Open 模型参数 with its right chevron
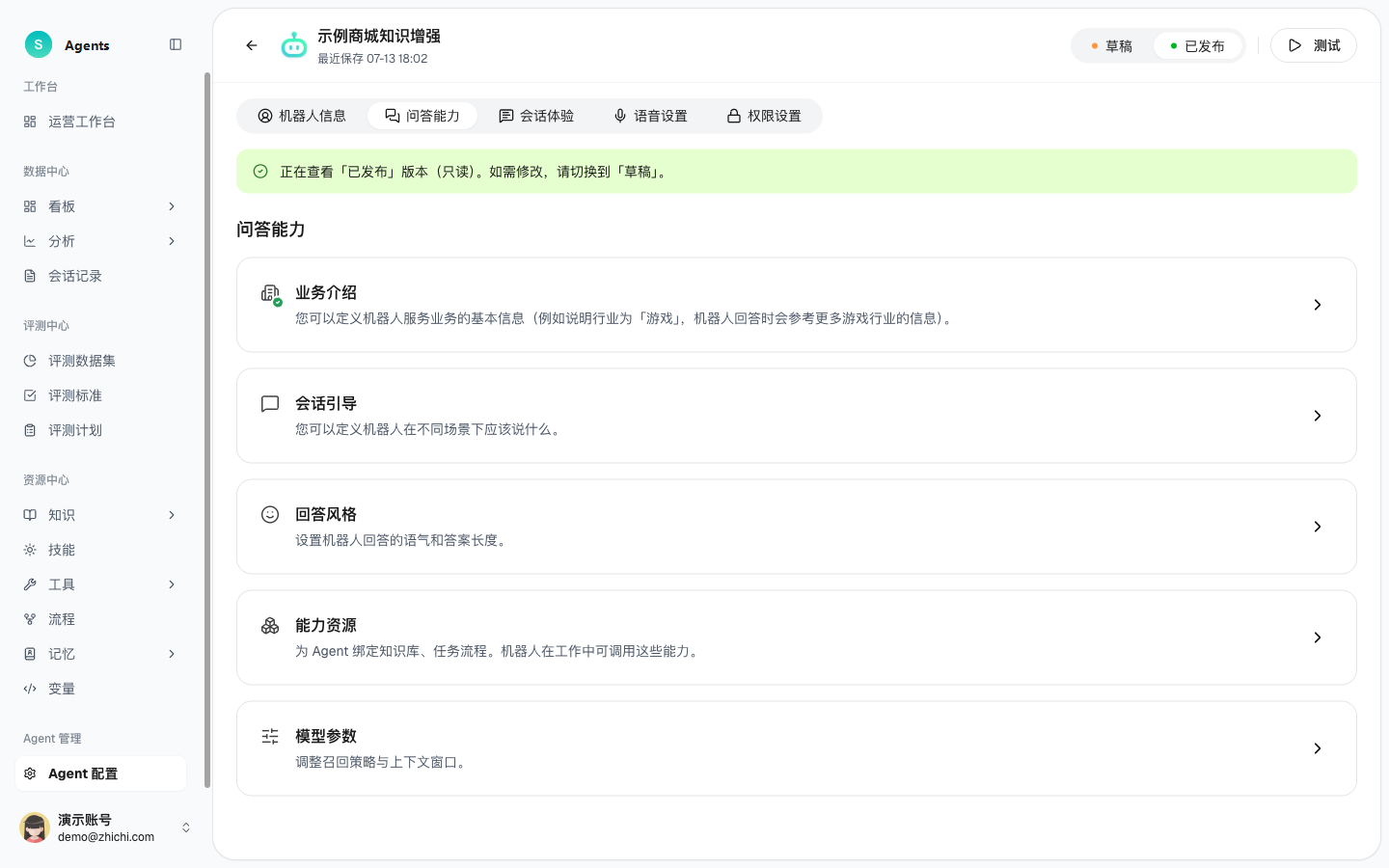1389x868 pixels. 1318,748
